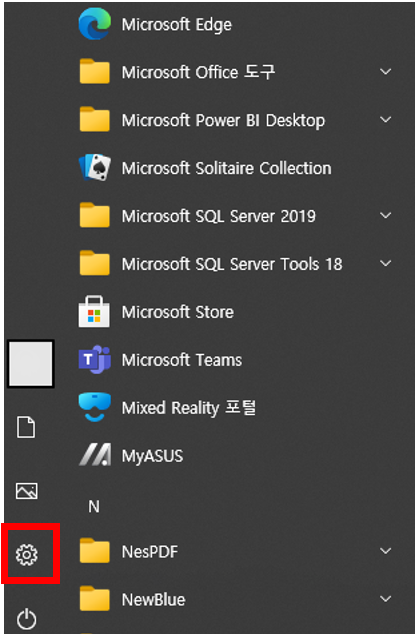Expand the NewBlue folder chevron
Image resolution: width=418 pixels, height=641 pixels.
coord(385,599)
